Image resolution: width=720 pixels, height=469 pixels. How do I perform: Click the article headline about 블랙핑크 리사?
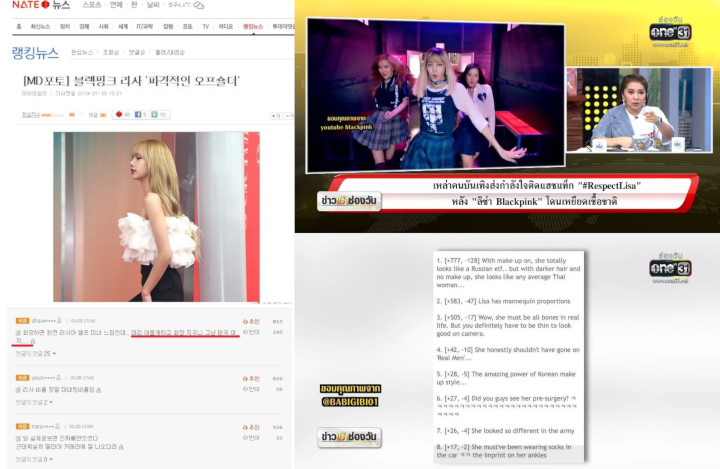131,81
